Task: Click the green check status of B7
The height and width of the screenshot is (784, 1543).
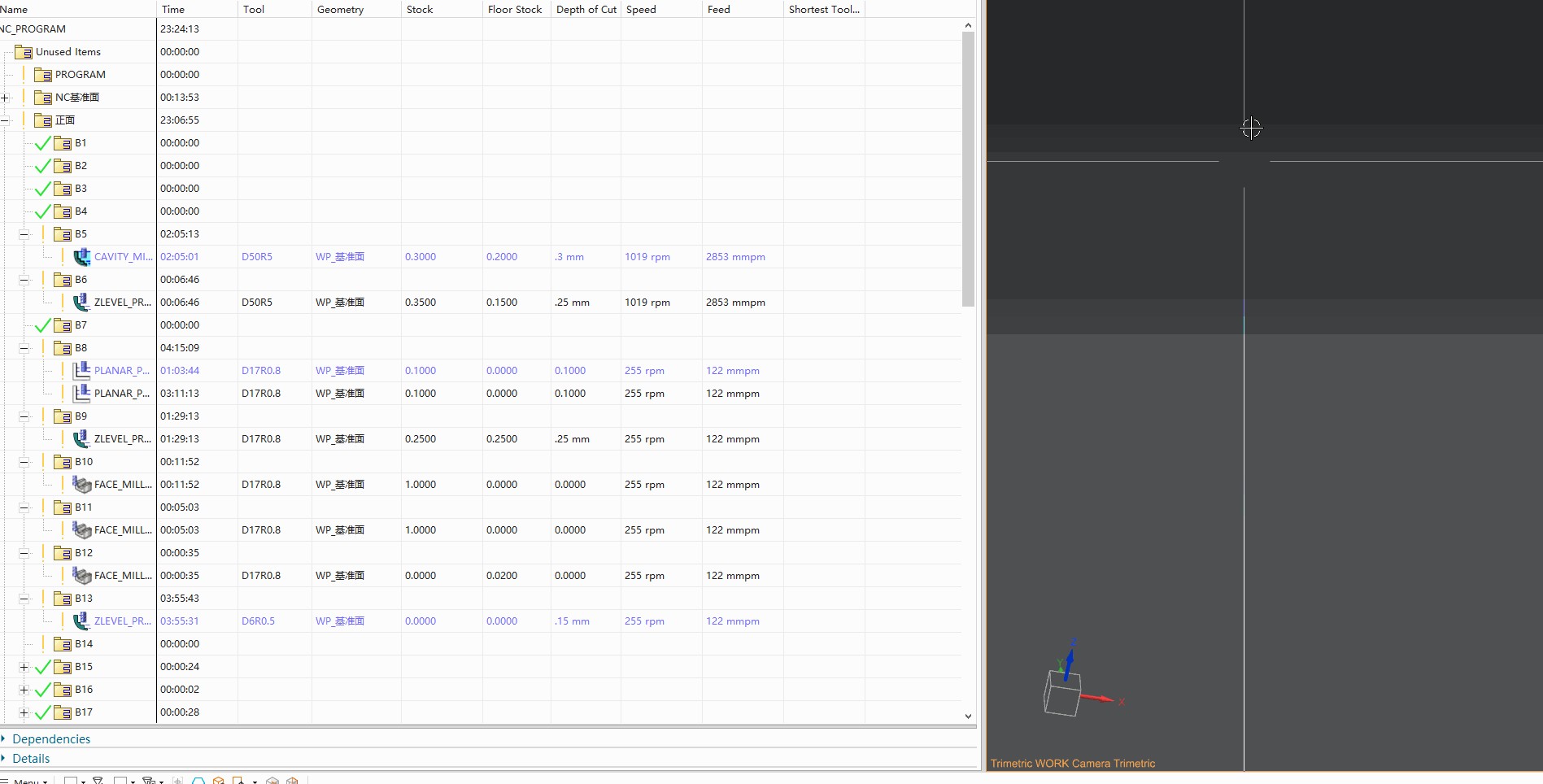Action: 42,326
